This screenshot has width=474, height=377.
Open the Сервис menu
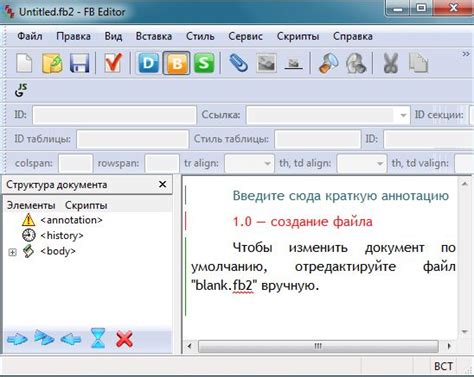tap(245, 36)
